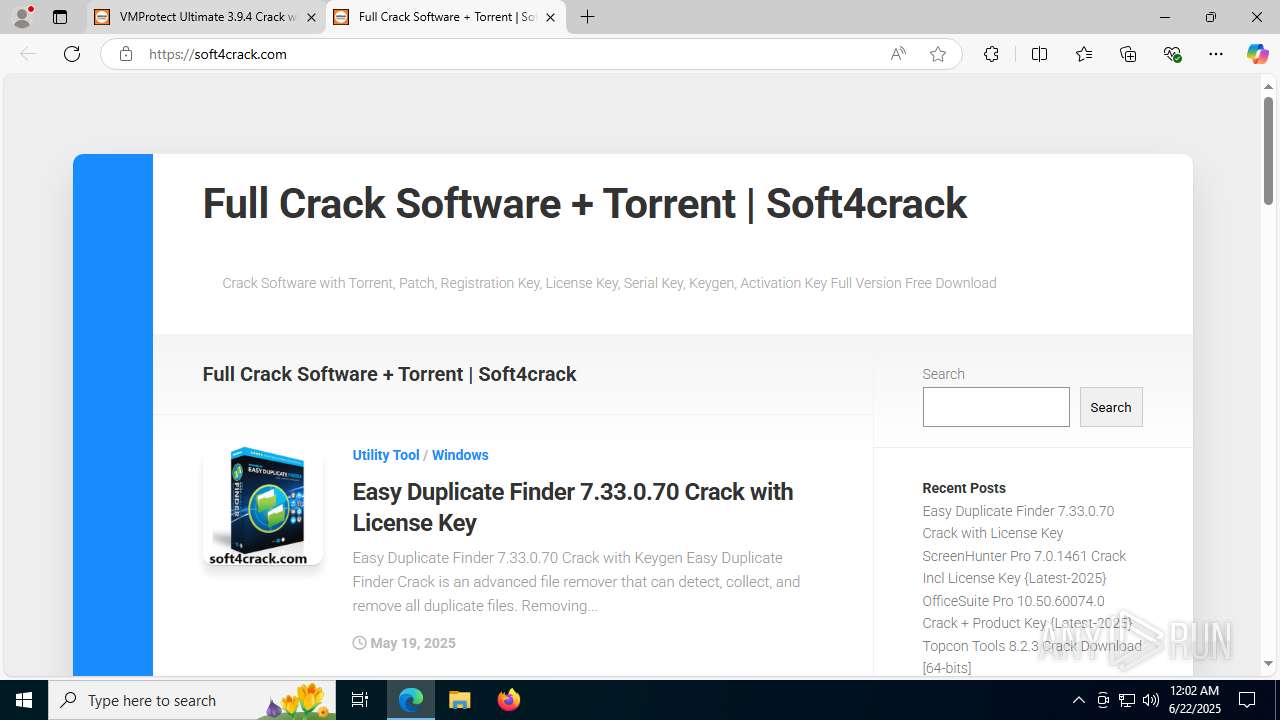Open the Windows category link

pyautogui.click(x=460, y=455)
